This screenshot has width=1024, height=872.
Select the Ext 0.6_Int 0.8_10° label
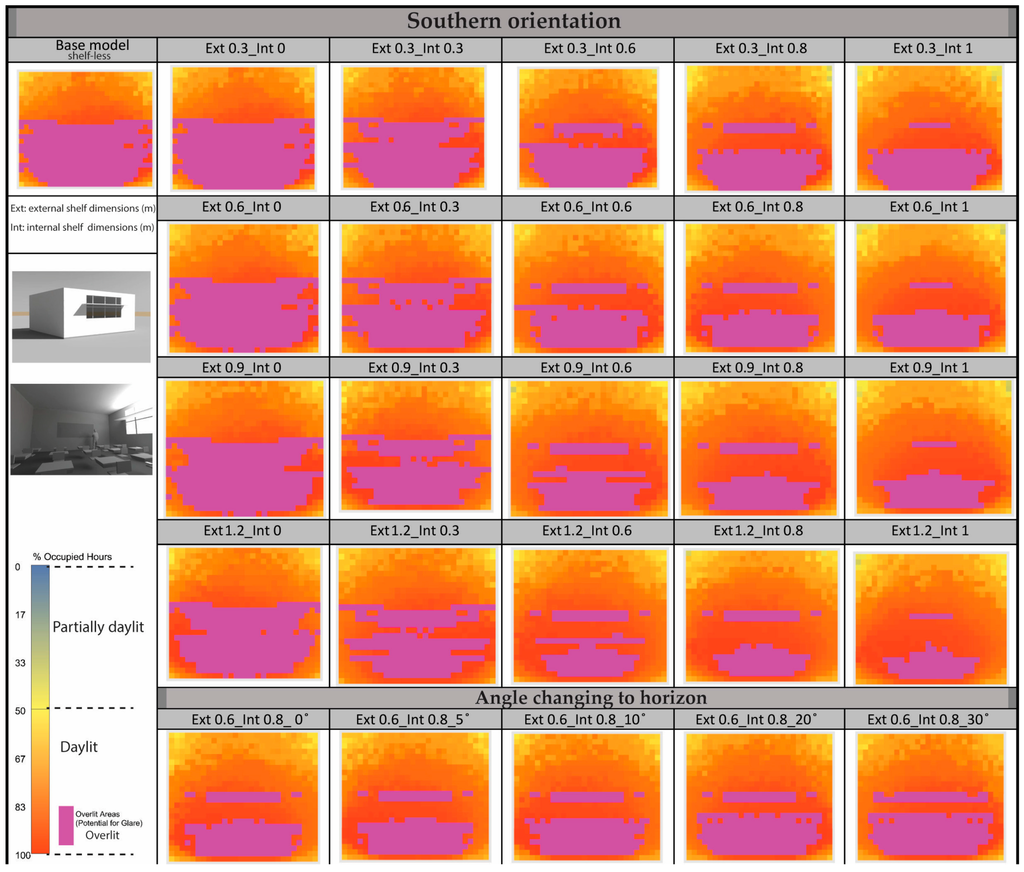(586, 719)
